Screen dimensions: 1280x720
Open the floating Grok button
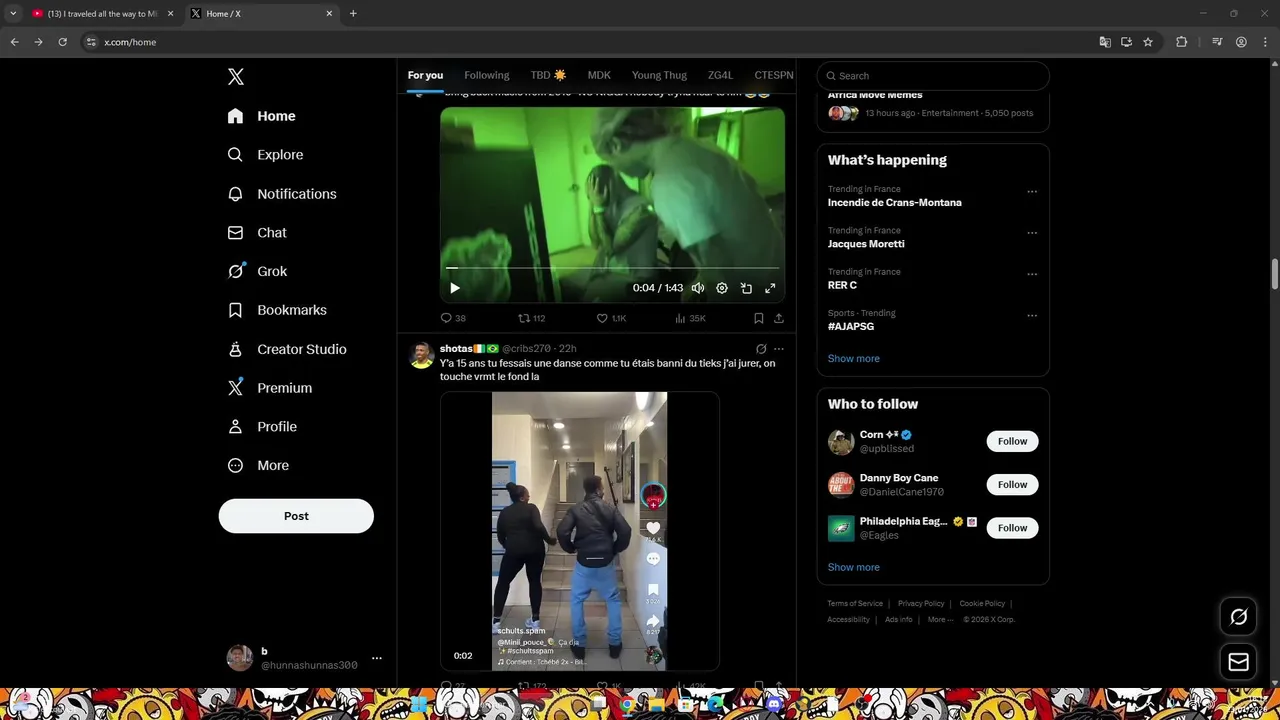pyautogui.click(x=1239, y=617)
